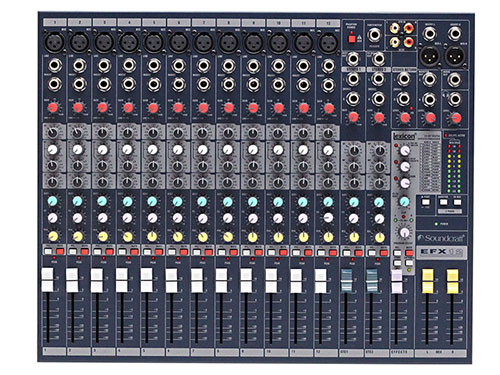Click the right XLR mix output
The width and height of the screenshot is (500, 375).
[x=455, y=56]
